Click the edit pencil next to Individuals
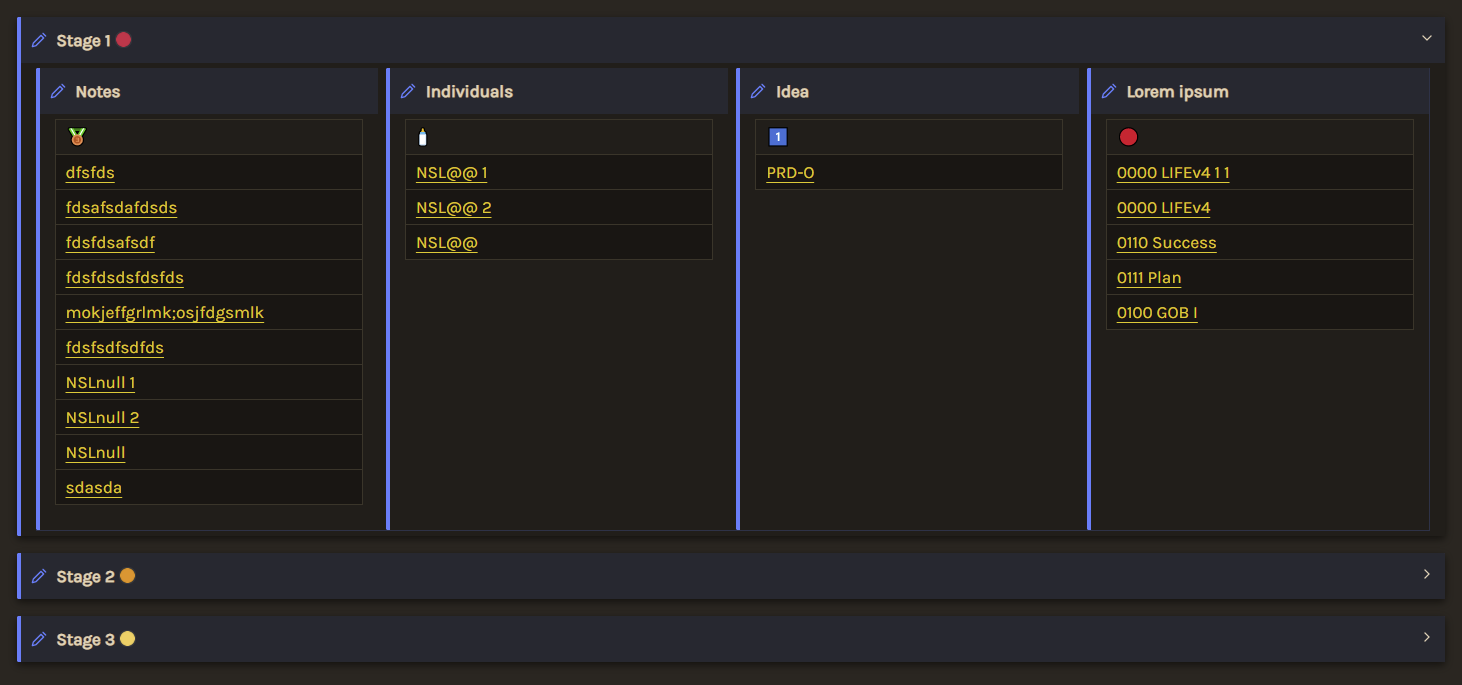The height and width of the screenshot is (685, 1462). click(408, 91)
